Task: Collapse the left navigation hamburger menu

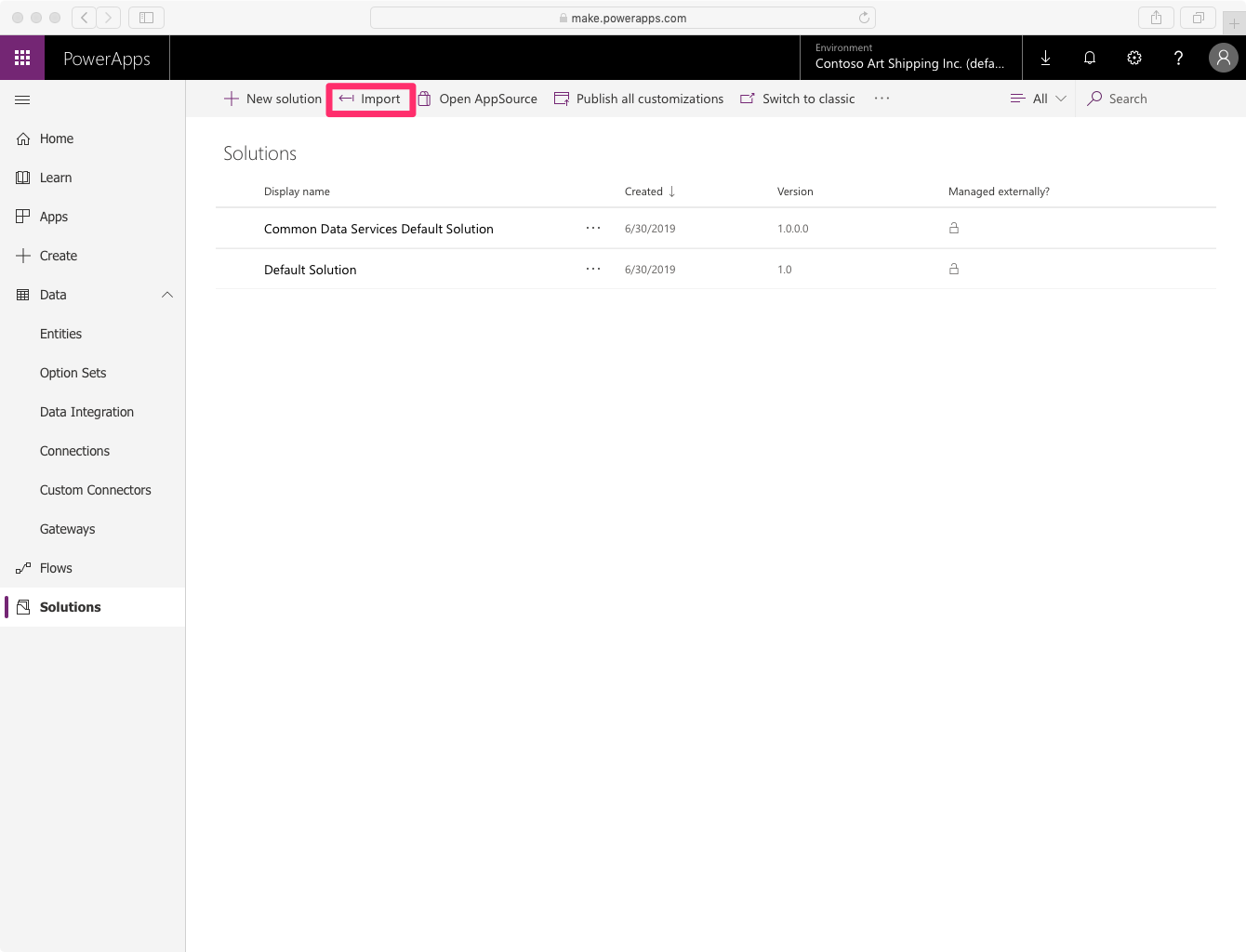Action: click(x=23, y=99)
